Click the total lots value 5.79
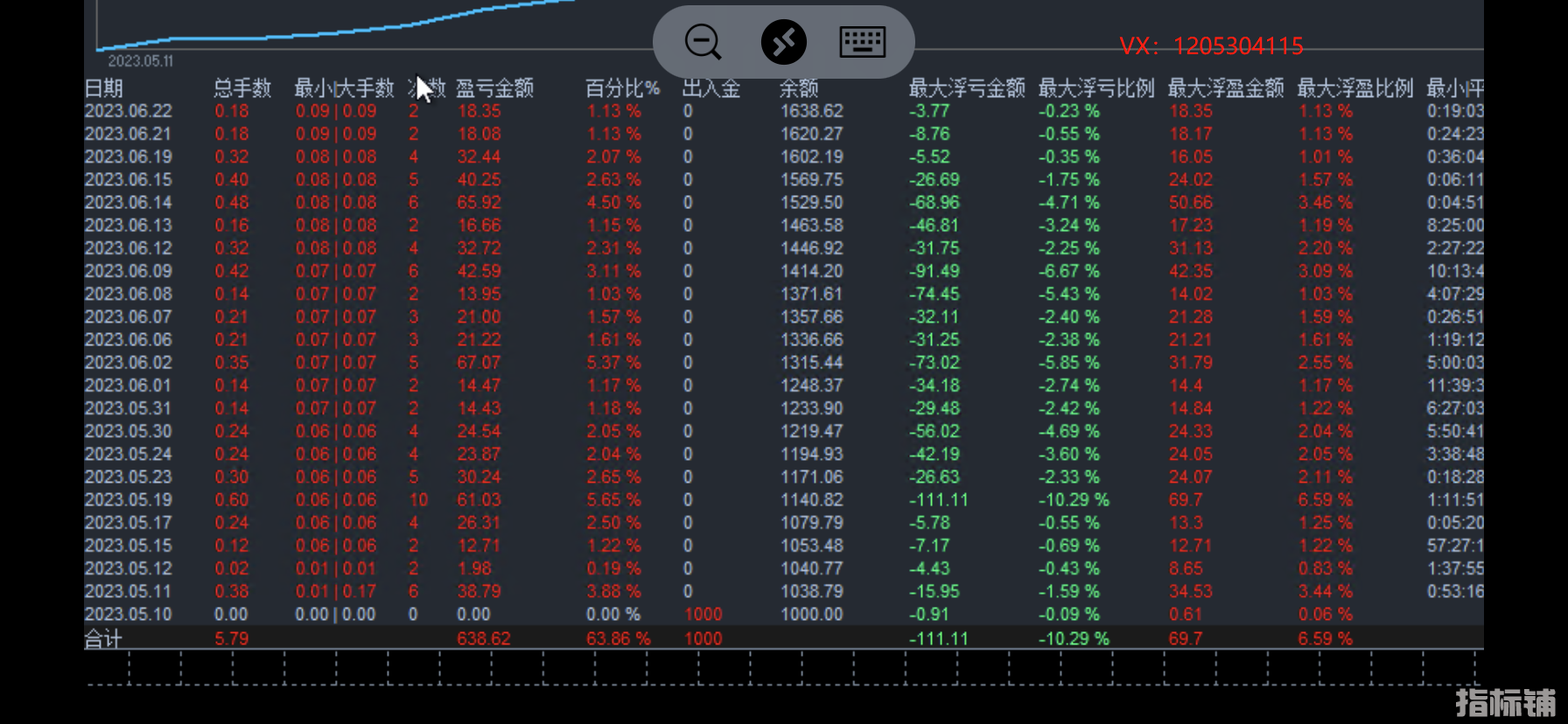Image resolution: width=1568 pixels, height=724 pixels. (232, 639)
